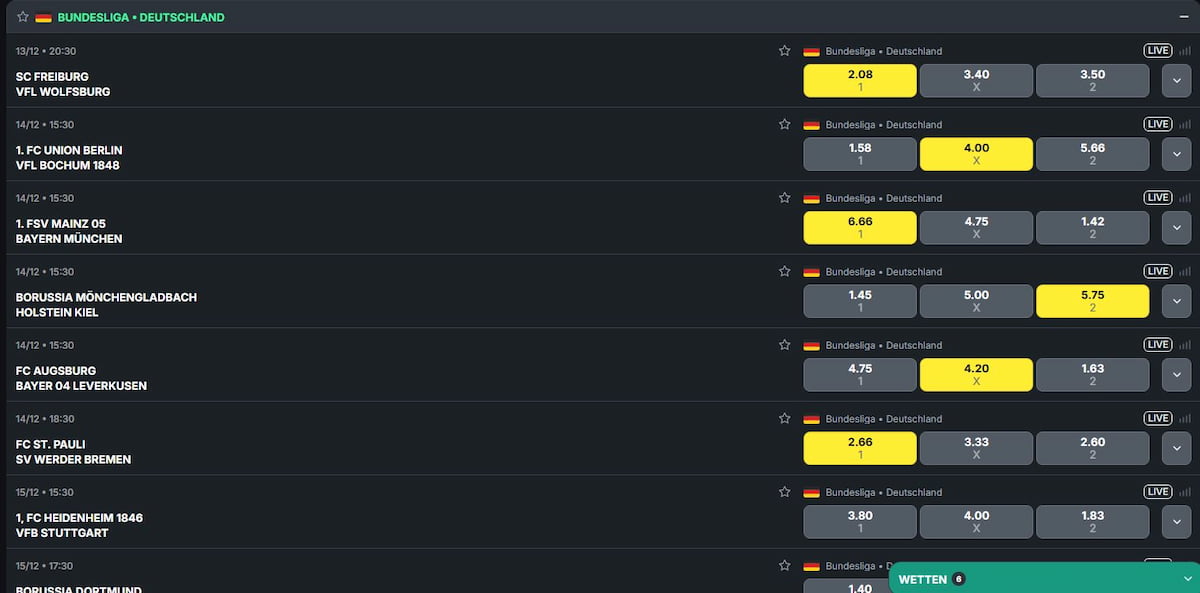The image size is (1200, 593).
Task: Expand more markets for FC Augsburg match
Action: (x=1176, y=375)
